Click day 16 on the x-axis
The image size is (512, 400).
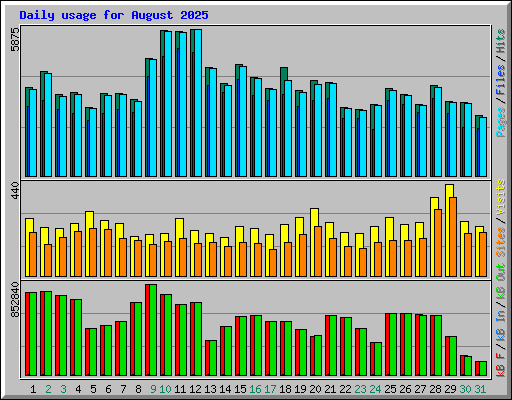(x=255, y=389)
